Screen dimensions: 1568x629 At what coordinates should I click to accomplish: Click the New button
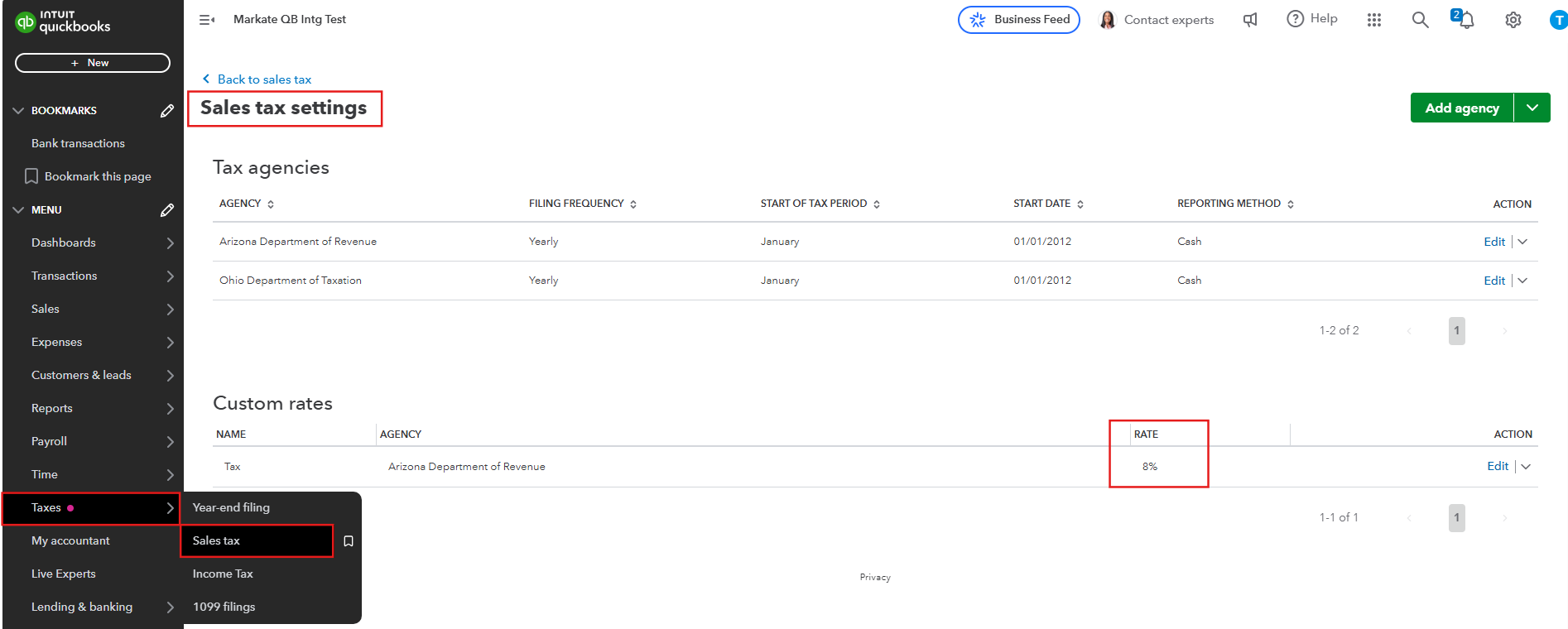pyautogui.click(x=93, y=63)
